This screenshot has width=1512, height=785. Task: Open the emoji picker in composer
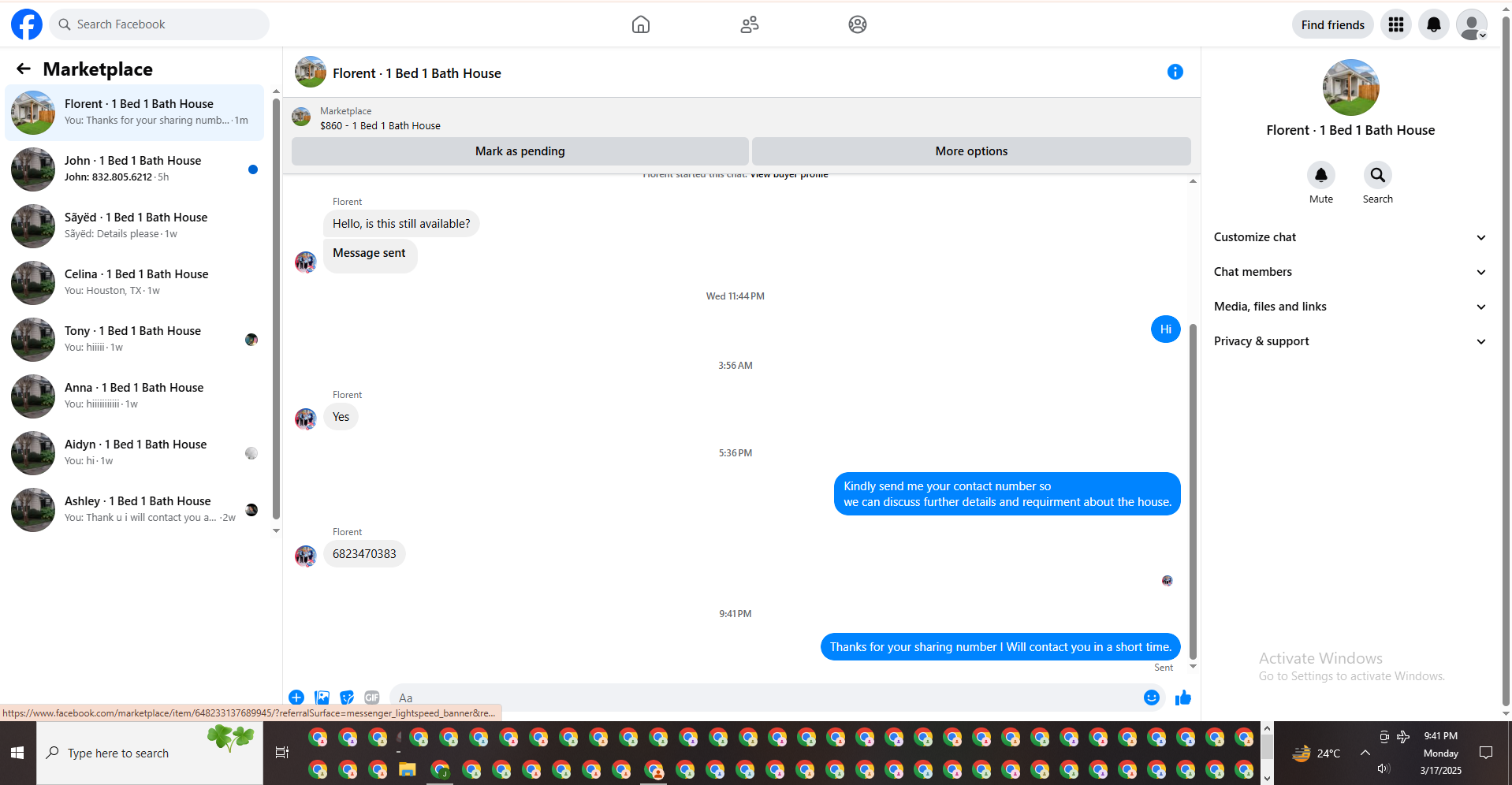1152,698
